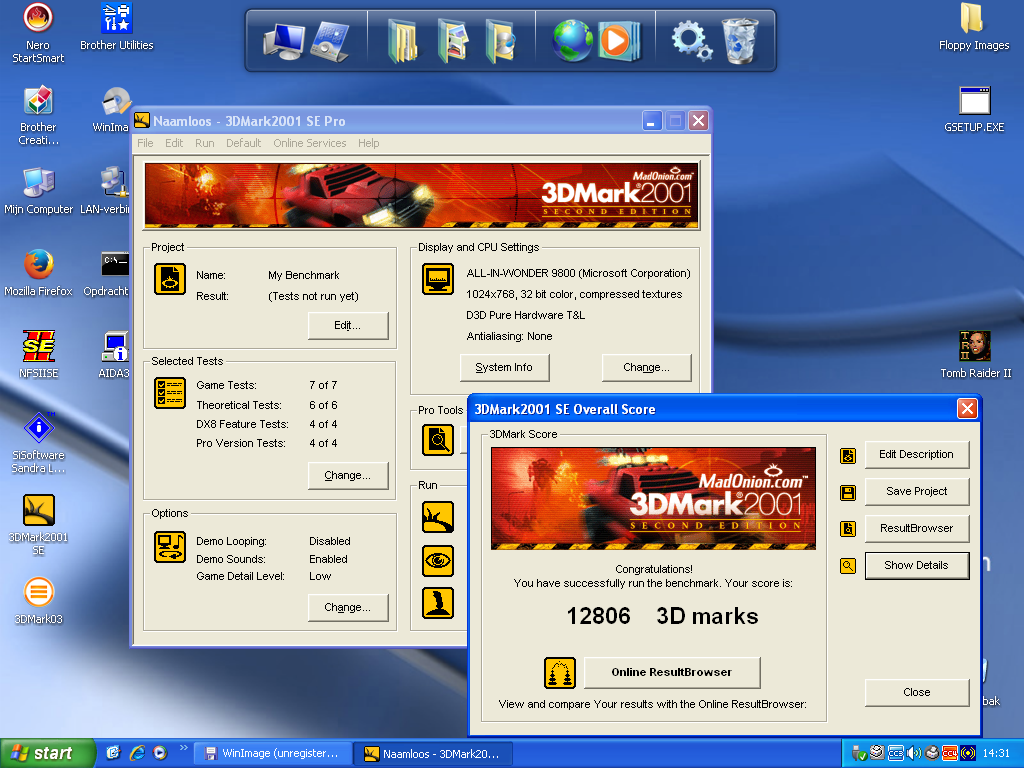The image size is (1024, 768).
Task: Click the Edit... button in Project group
Action: 347,325
